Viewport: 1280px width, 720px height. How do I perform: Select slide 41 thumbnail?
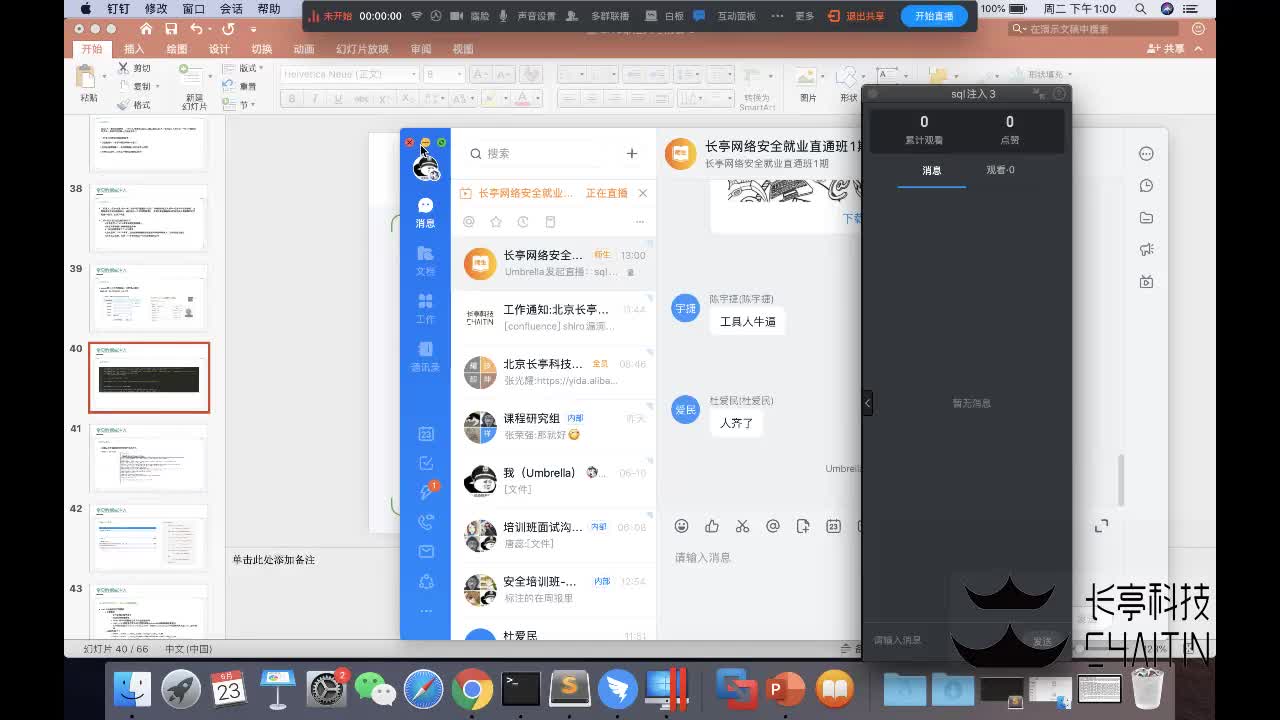tap(149, 458)
